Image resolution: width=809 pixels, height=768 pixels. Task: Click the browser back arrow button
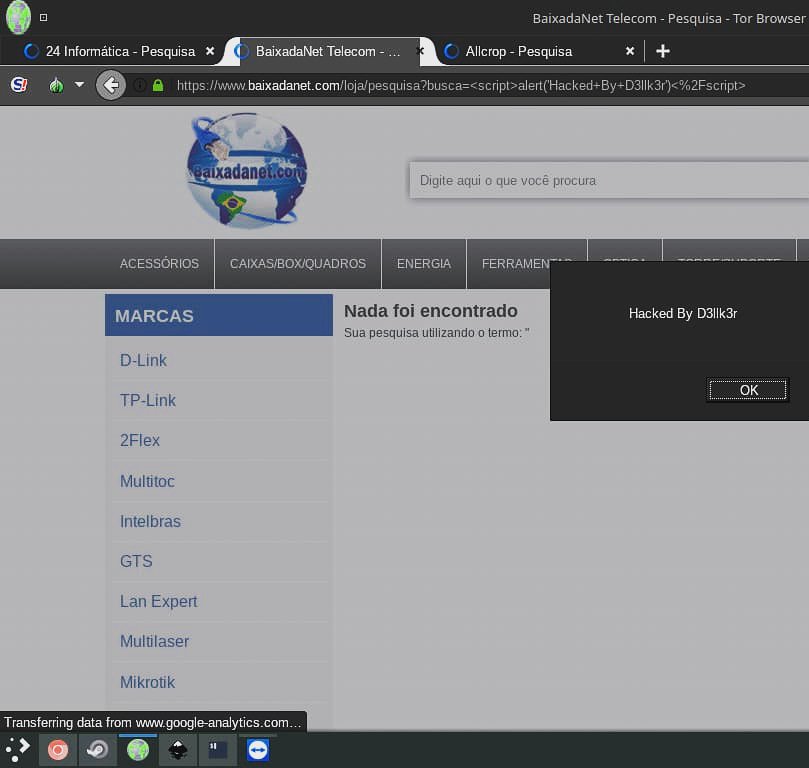111,85
